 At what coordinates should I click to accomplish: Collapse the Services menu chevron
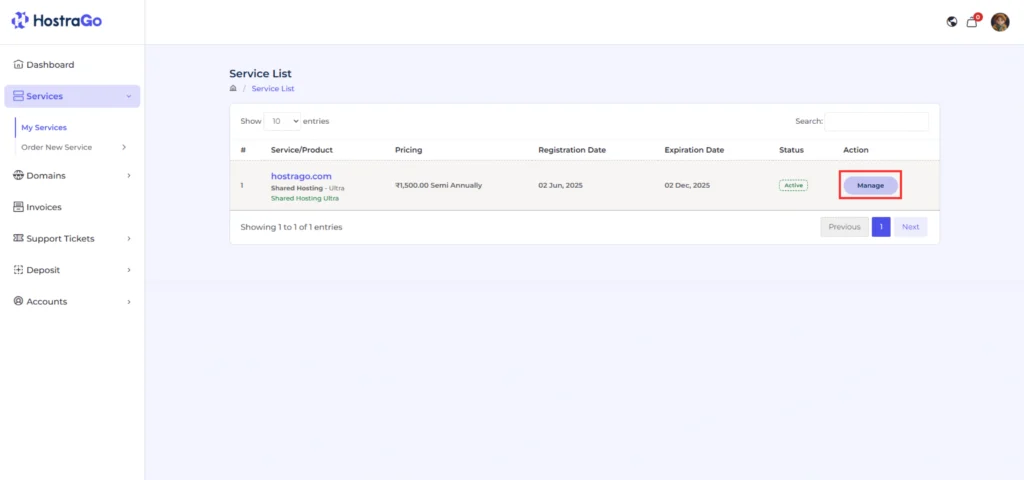coord(129,97)
